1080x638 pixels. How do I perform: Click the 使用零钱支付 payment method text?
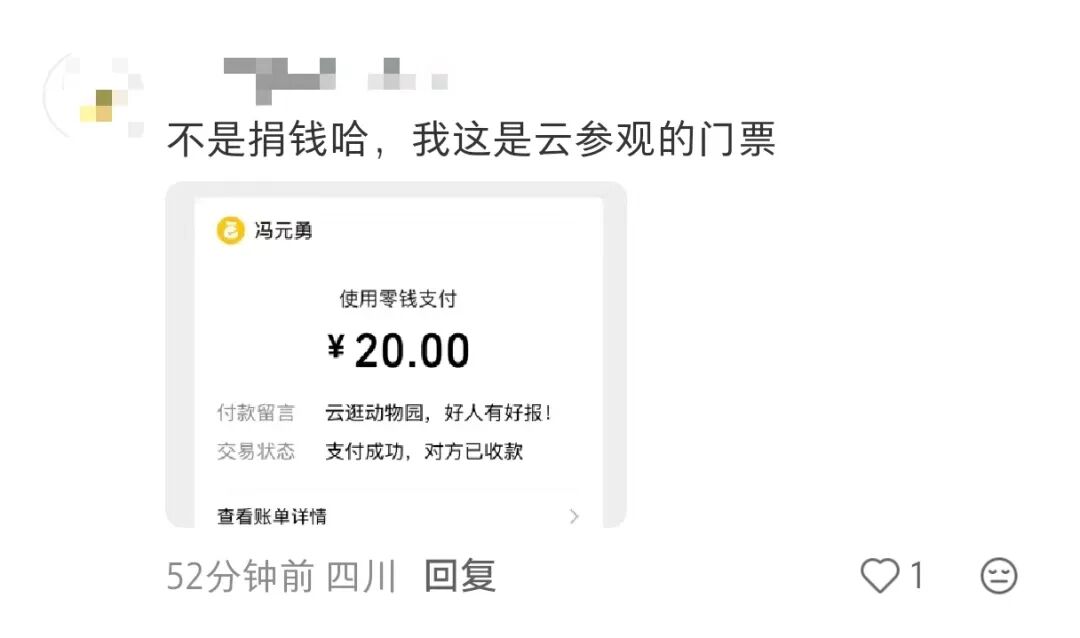(x=398, y=298)
